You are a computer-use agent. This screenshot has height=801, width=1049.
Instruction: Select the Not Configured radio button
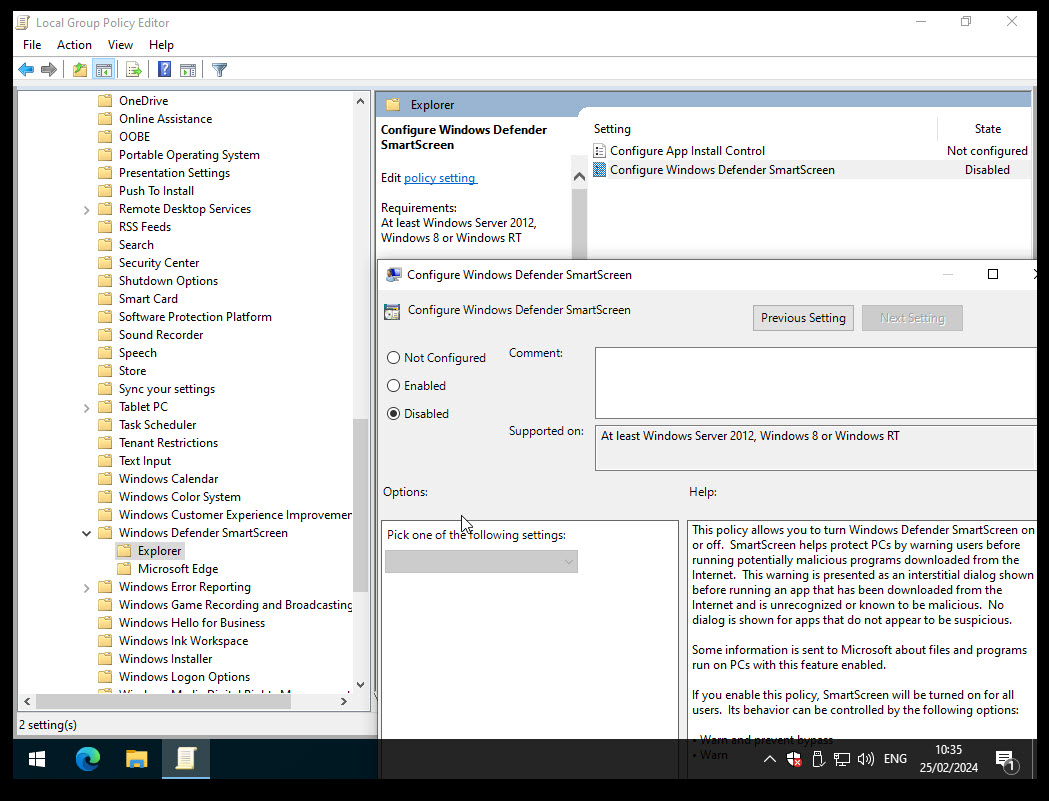click(393, 357)
